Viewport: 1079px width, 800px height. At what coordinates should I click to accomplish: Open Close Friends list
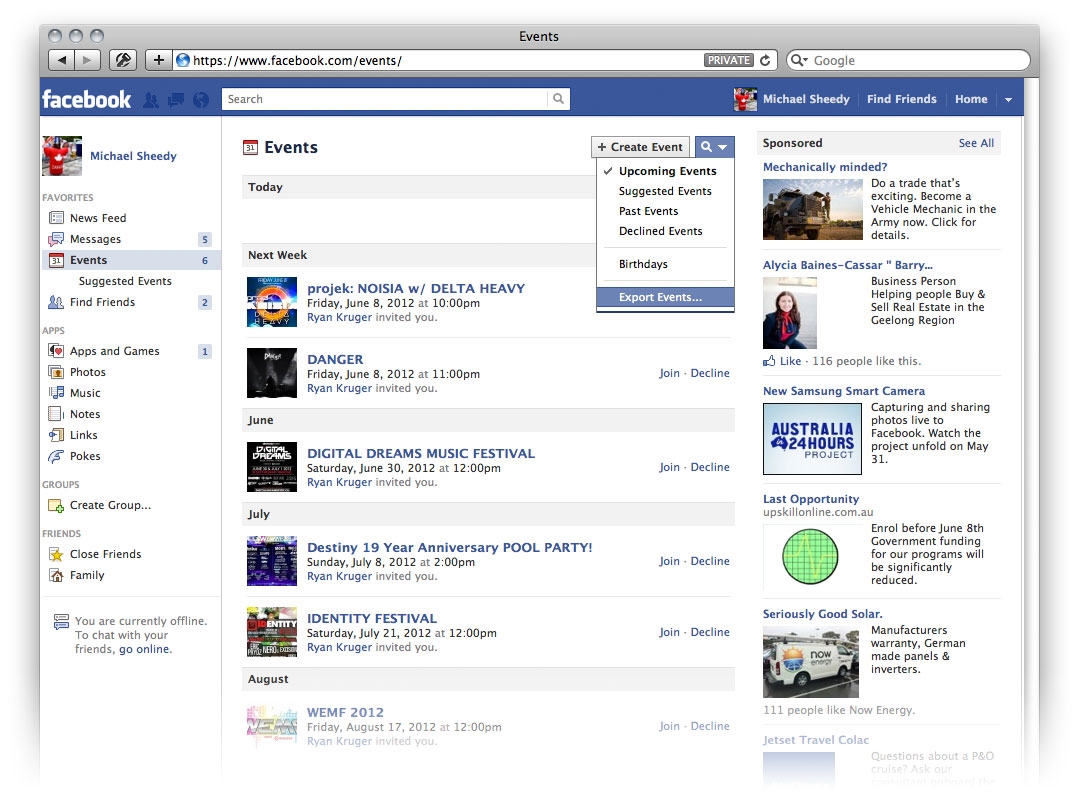[105, 554]
